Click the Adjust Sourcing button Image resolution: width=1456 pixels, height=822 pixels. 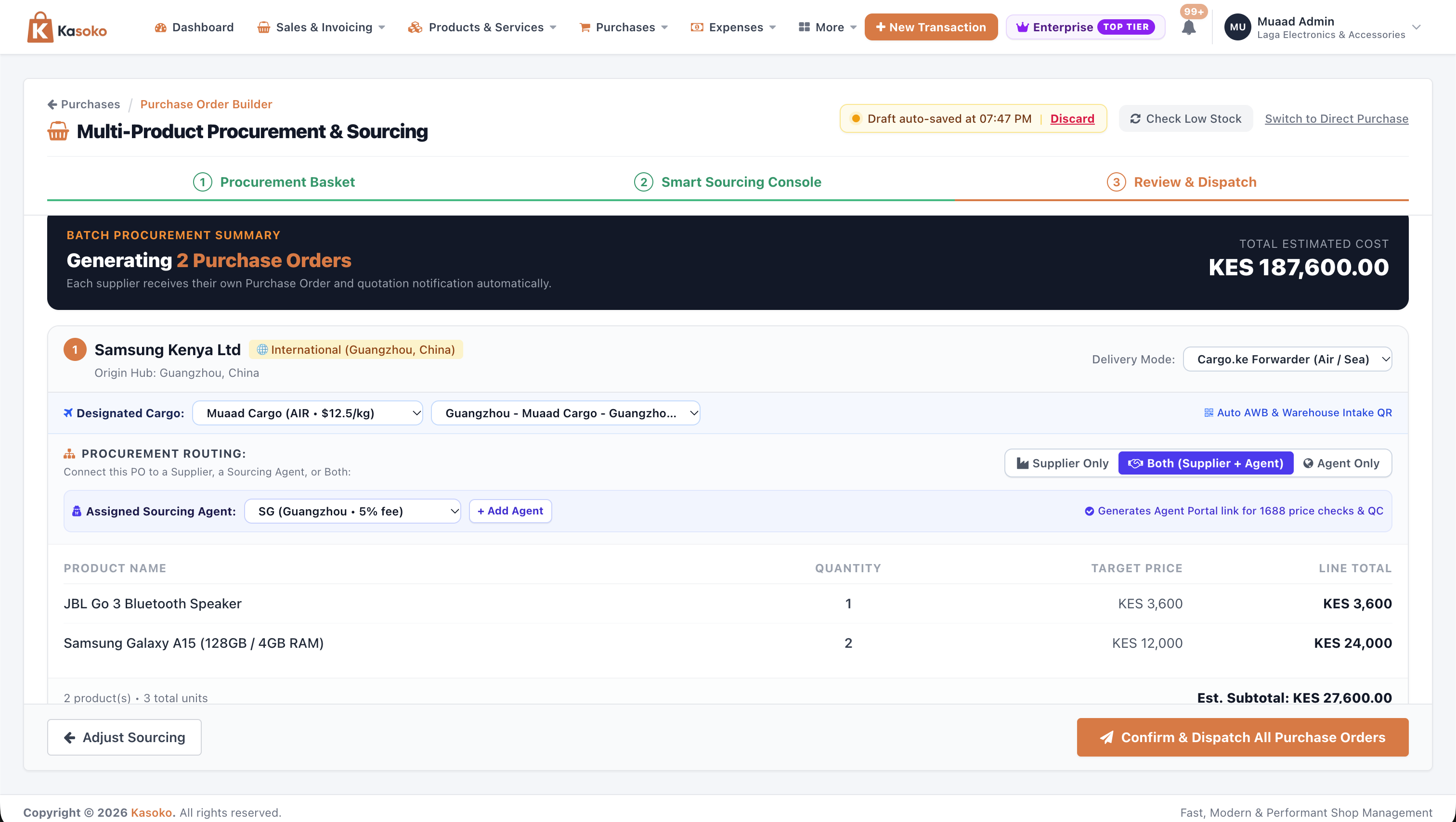point(124,737)
